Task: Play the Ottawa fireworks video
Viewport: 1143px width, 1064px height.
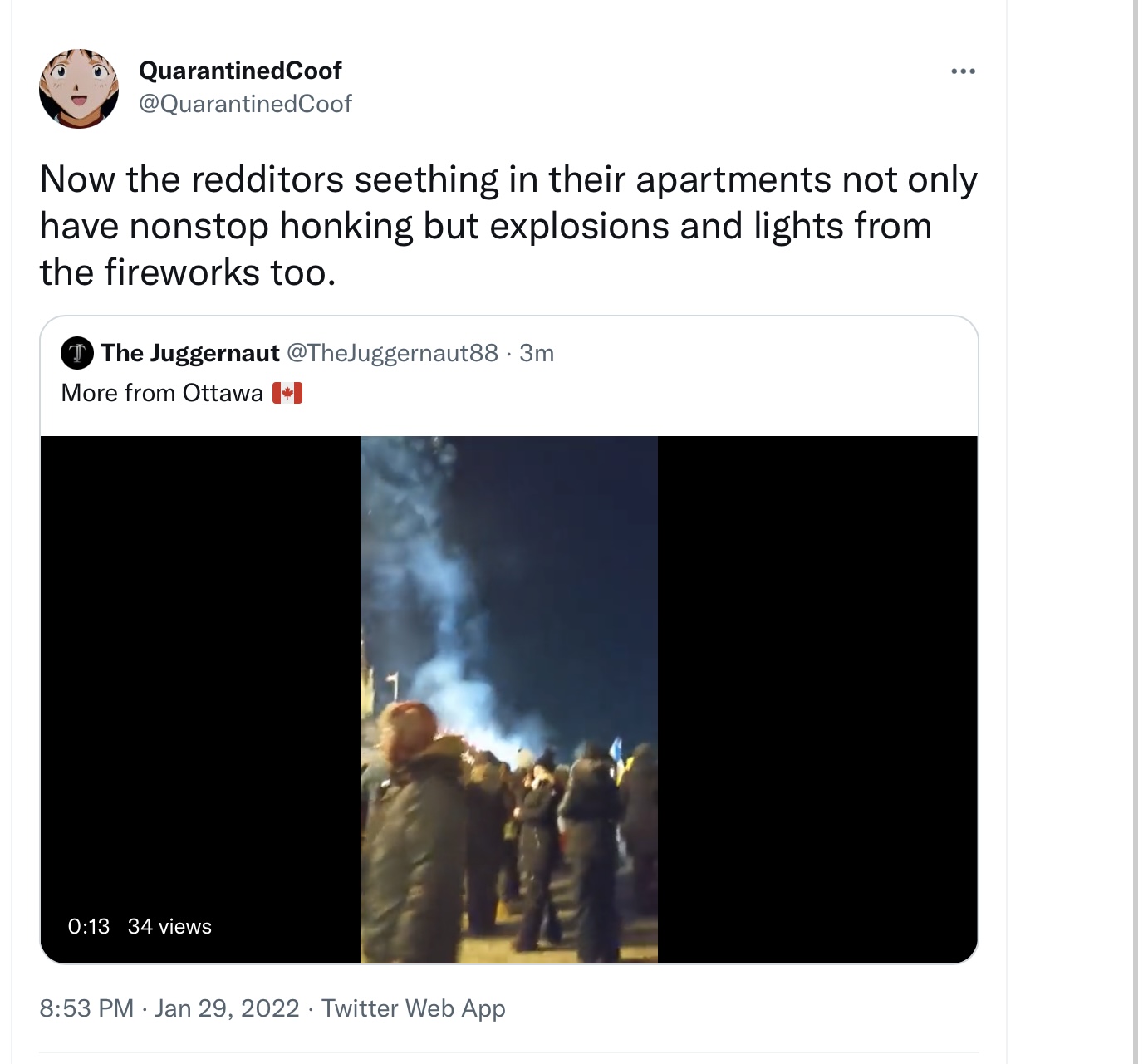Action: click(x=509, y=699)
